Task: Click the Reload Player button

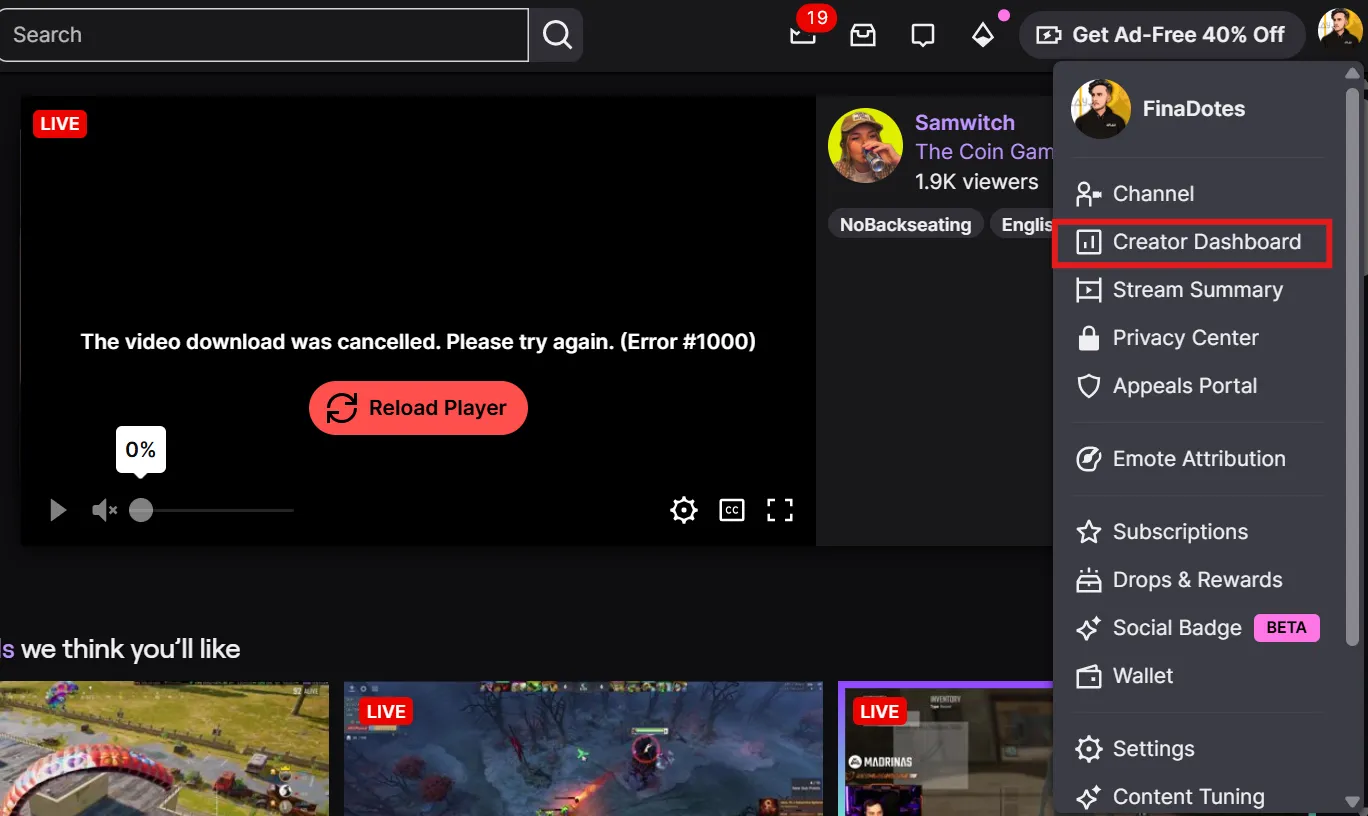Action: point(418,408)
